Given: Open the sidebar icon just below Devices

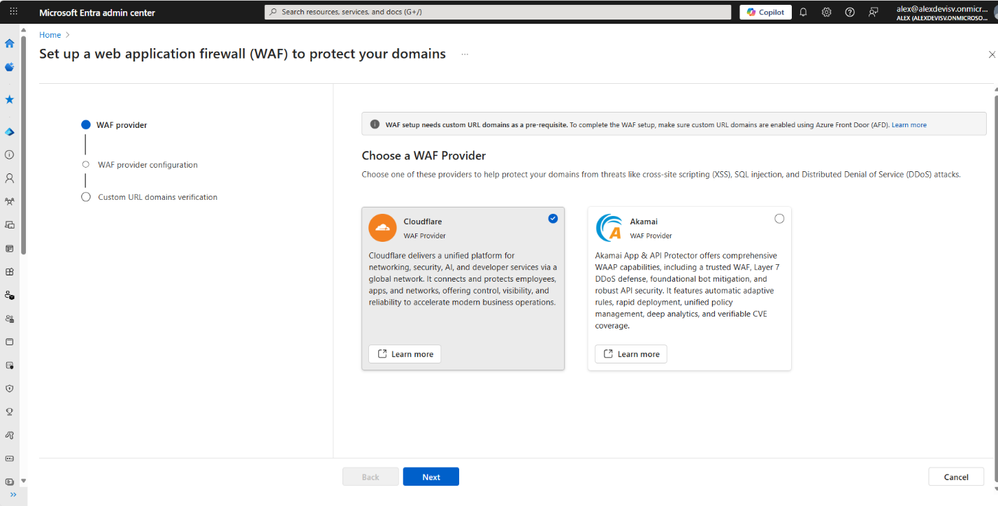Looking at the screenshot, I should pyautogui.click(x=10, y=248).
